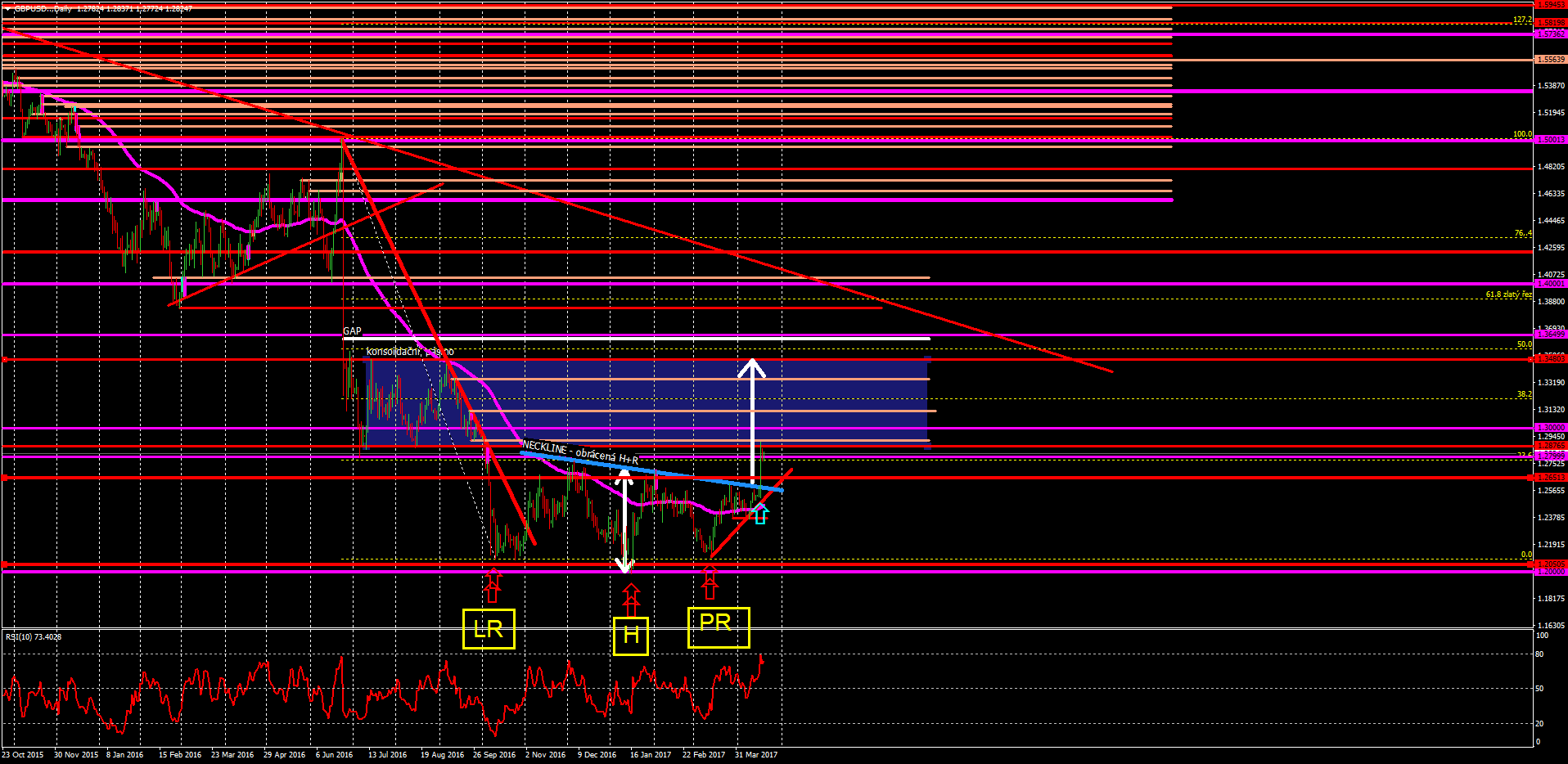
Task: Select the yellow H head label box
Action: click(x=631, y=636)
